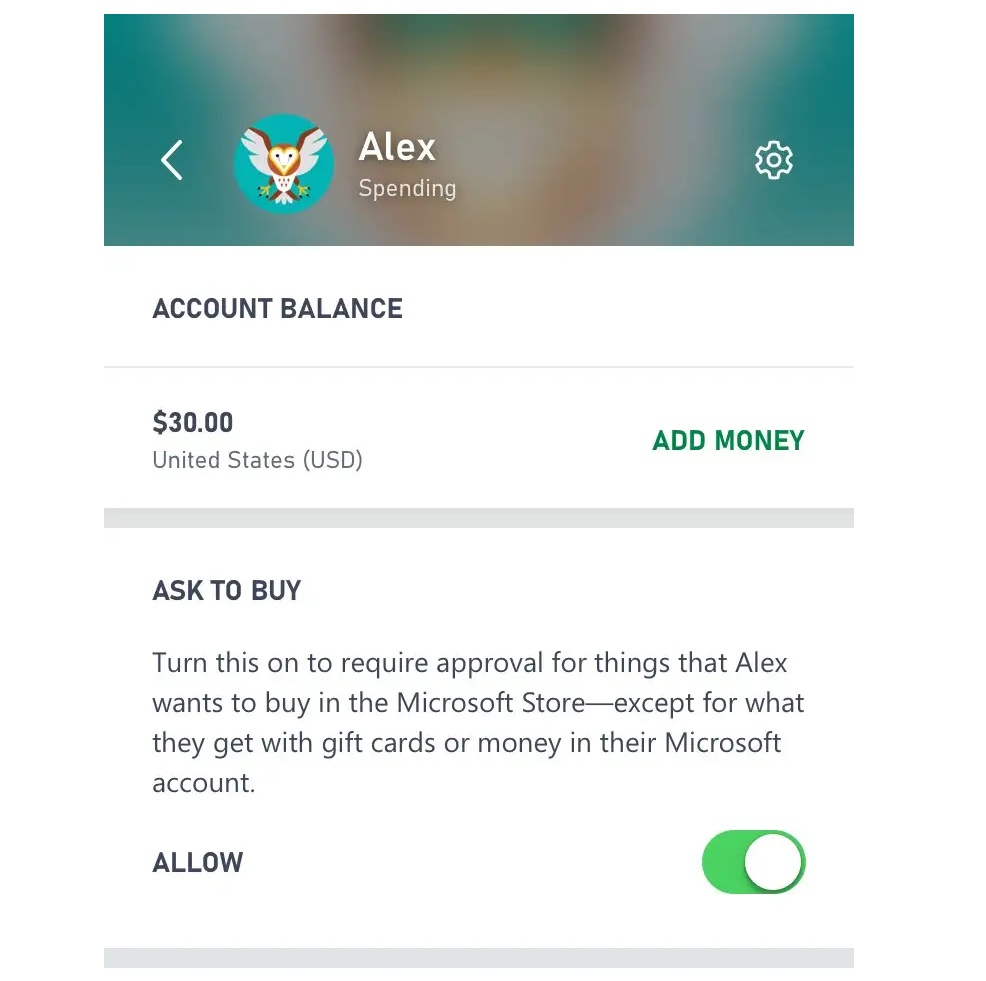Tap the ALLOW label beside the switch
The width and height of the screenshot is (986, 981).
point(197,863)
